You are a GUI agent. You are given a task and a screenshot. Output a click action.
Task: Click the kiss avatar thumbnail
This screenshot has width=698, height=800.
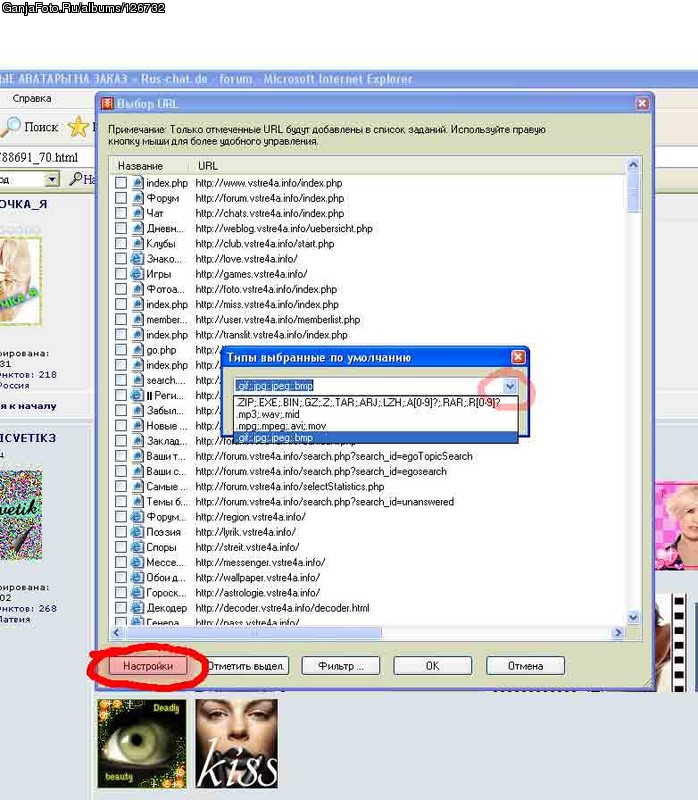coord(236,743)
